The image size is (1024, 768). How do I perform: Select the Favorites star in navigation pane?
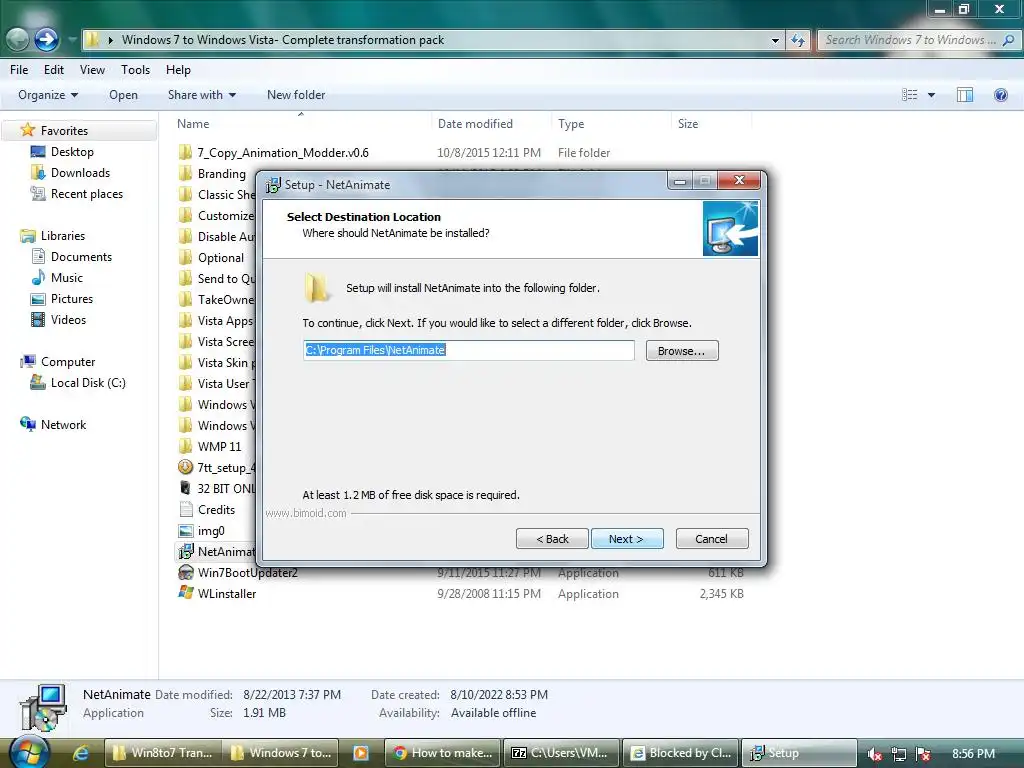[x=27, y=130]
